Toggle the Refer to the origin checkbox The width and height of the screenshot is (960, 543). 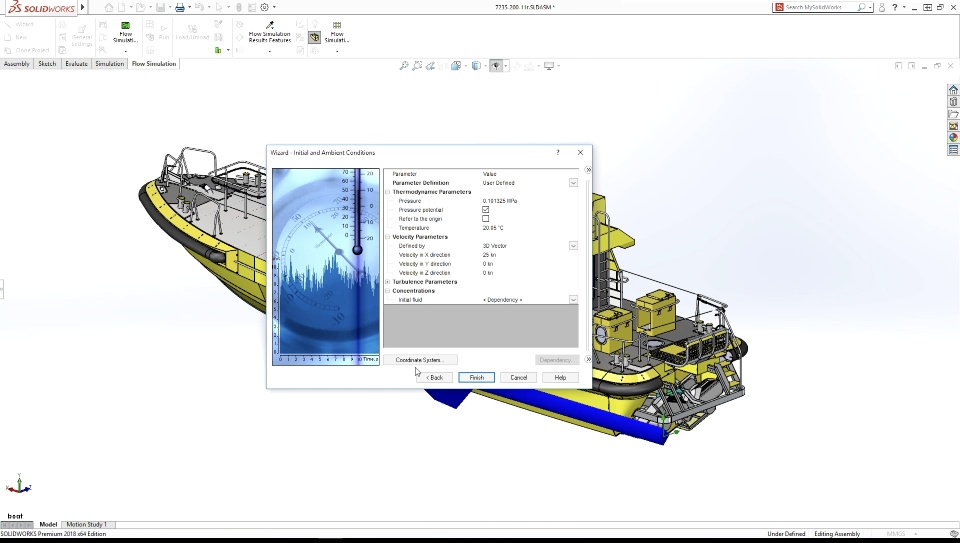point(486,219)
